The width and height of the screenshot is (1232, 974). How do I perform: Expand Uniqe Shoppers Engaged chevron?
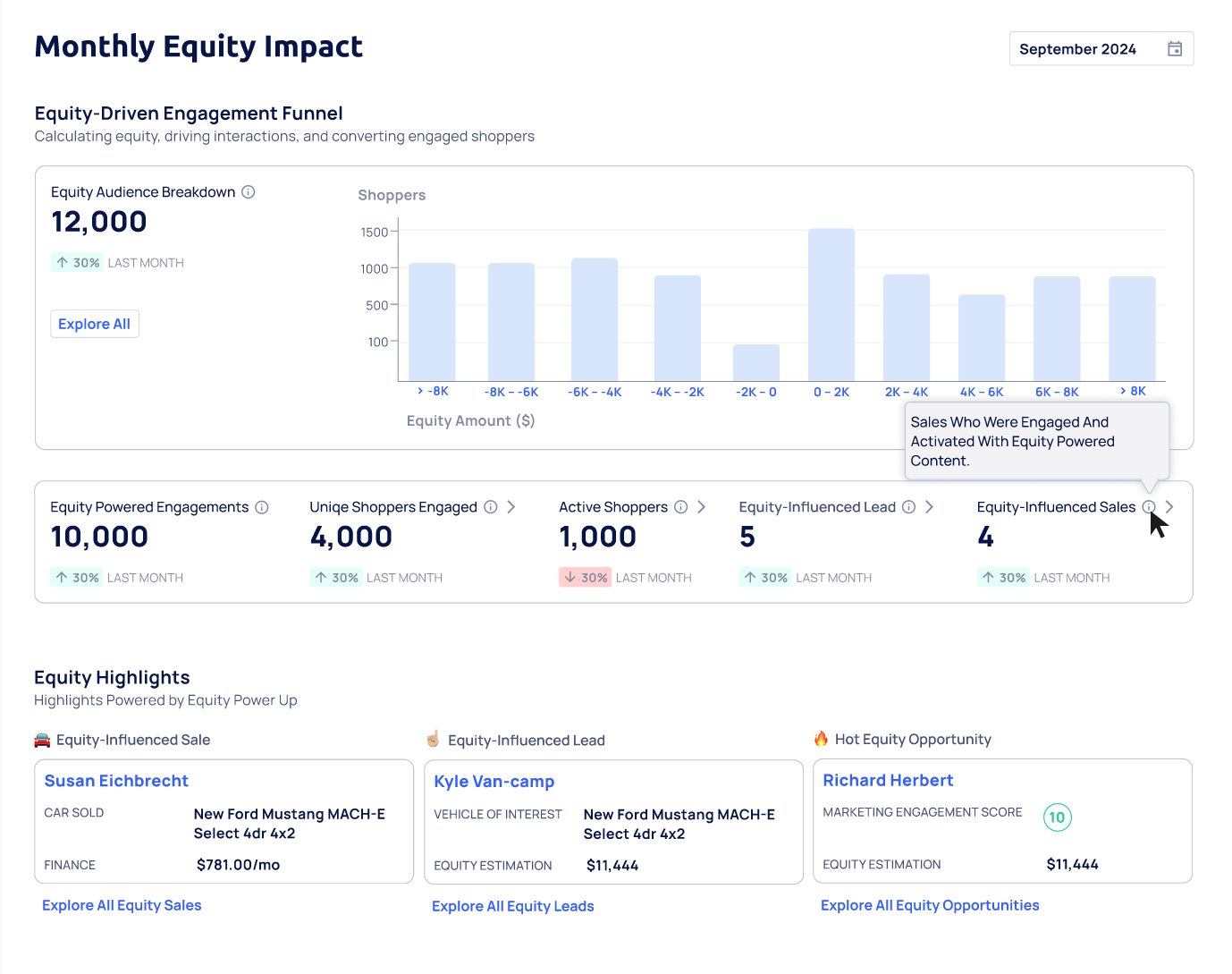tap(511, 507)
